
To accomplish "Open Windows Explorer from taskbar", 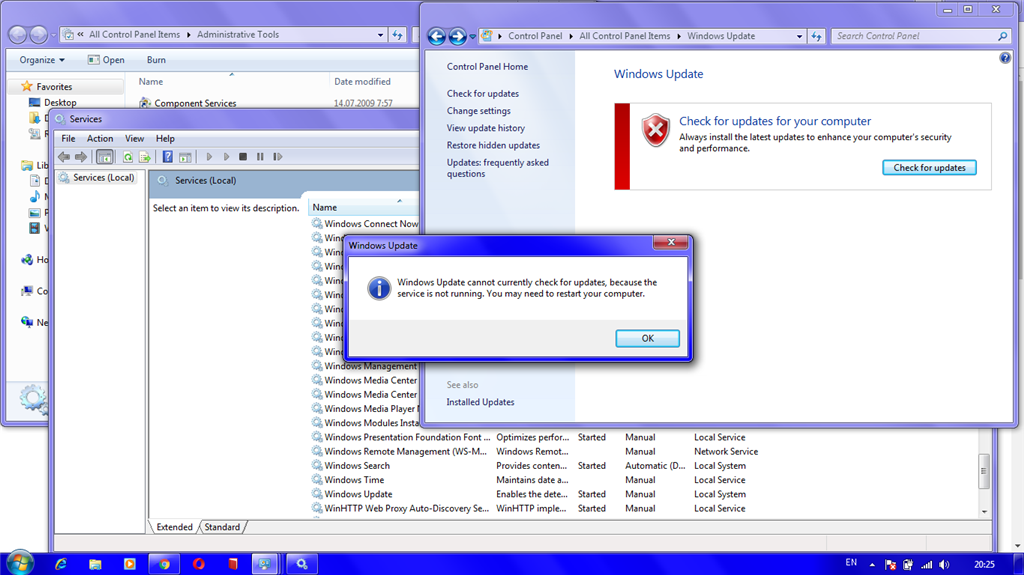I will click(95, 564).
